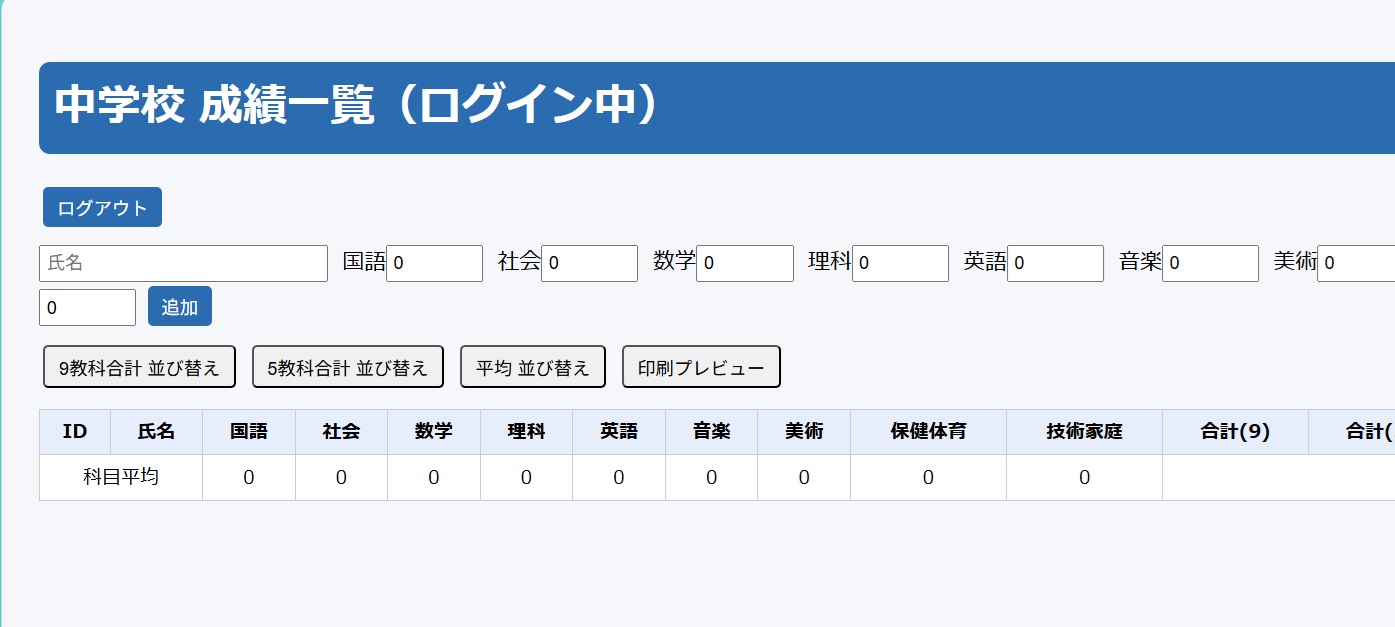The height and width of the screenshot is (627, 1395).
Task: Select the 社会 score input field
Action: [x=589, y=264]
